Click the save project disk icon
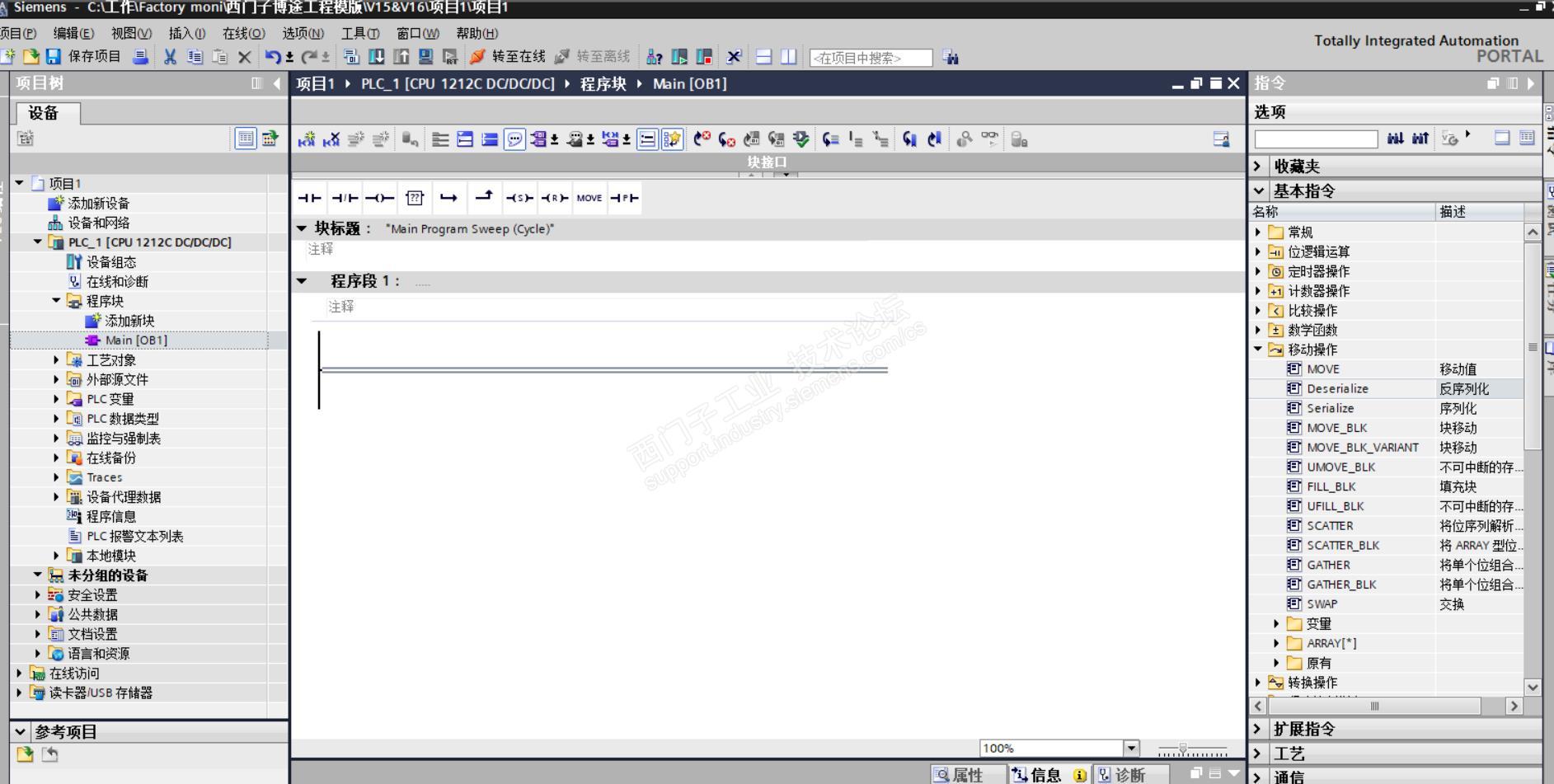The width and height of the screenshot is (1554, 784). click(x=54, y=57)
